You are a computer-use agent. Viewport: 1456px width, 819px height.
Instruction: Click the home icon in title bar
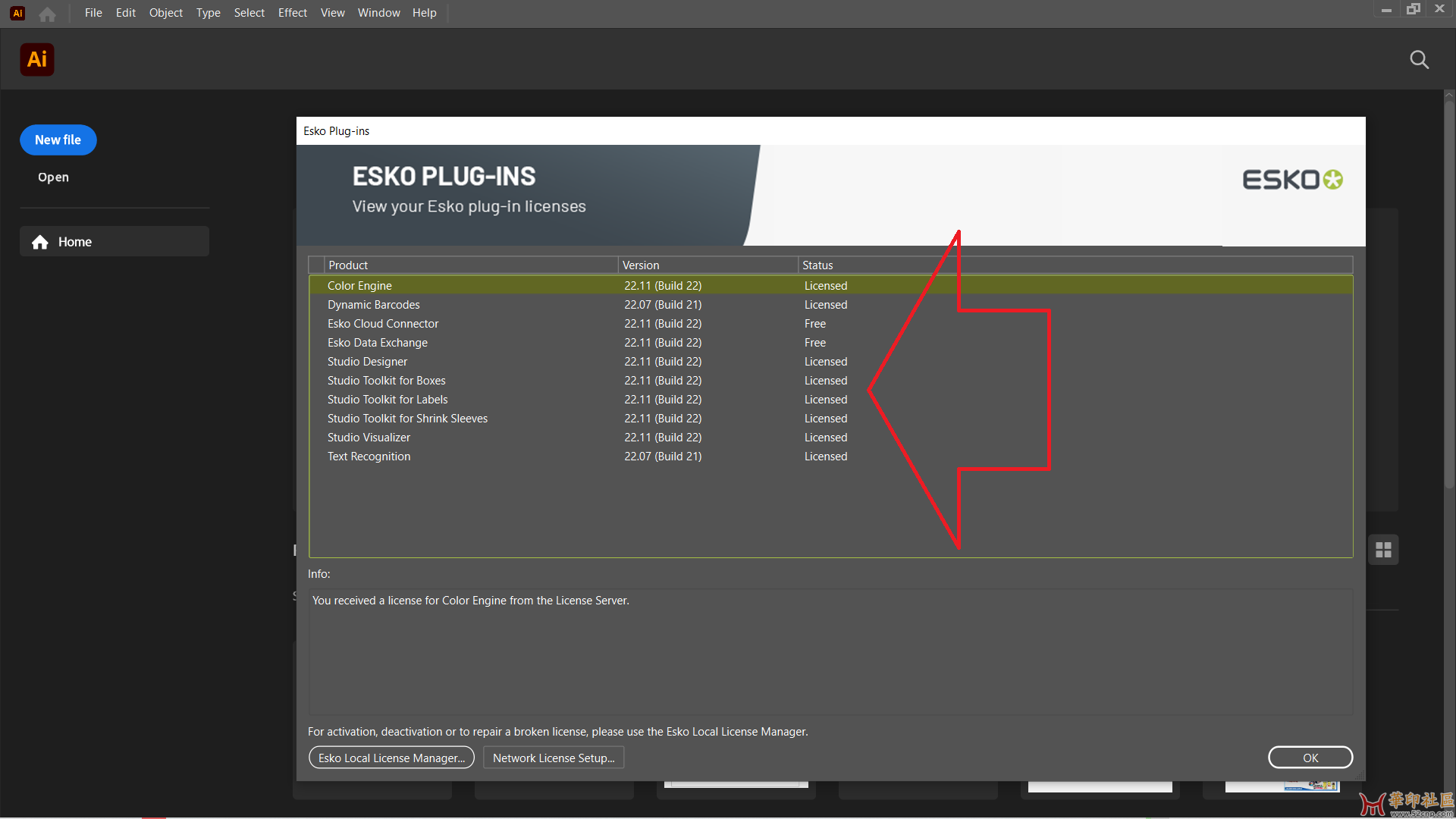click(x=47, y=14)
